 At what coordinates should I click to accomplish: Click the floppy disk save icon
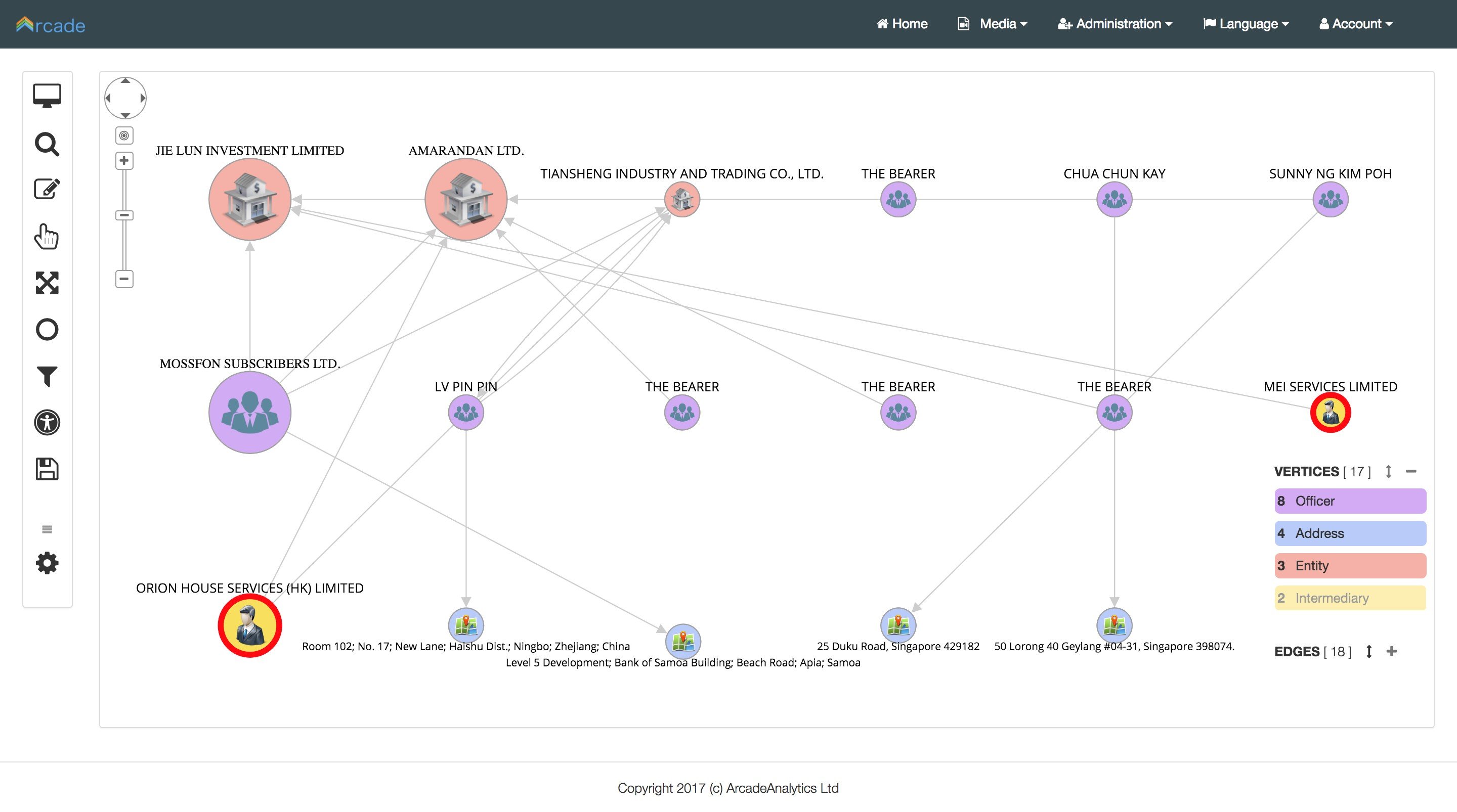[x=47, y=469]
